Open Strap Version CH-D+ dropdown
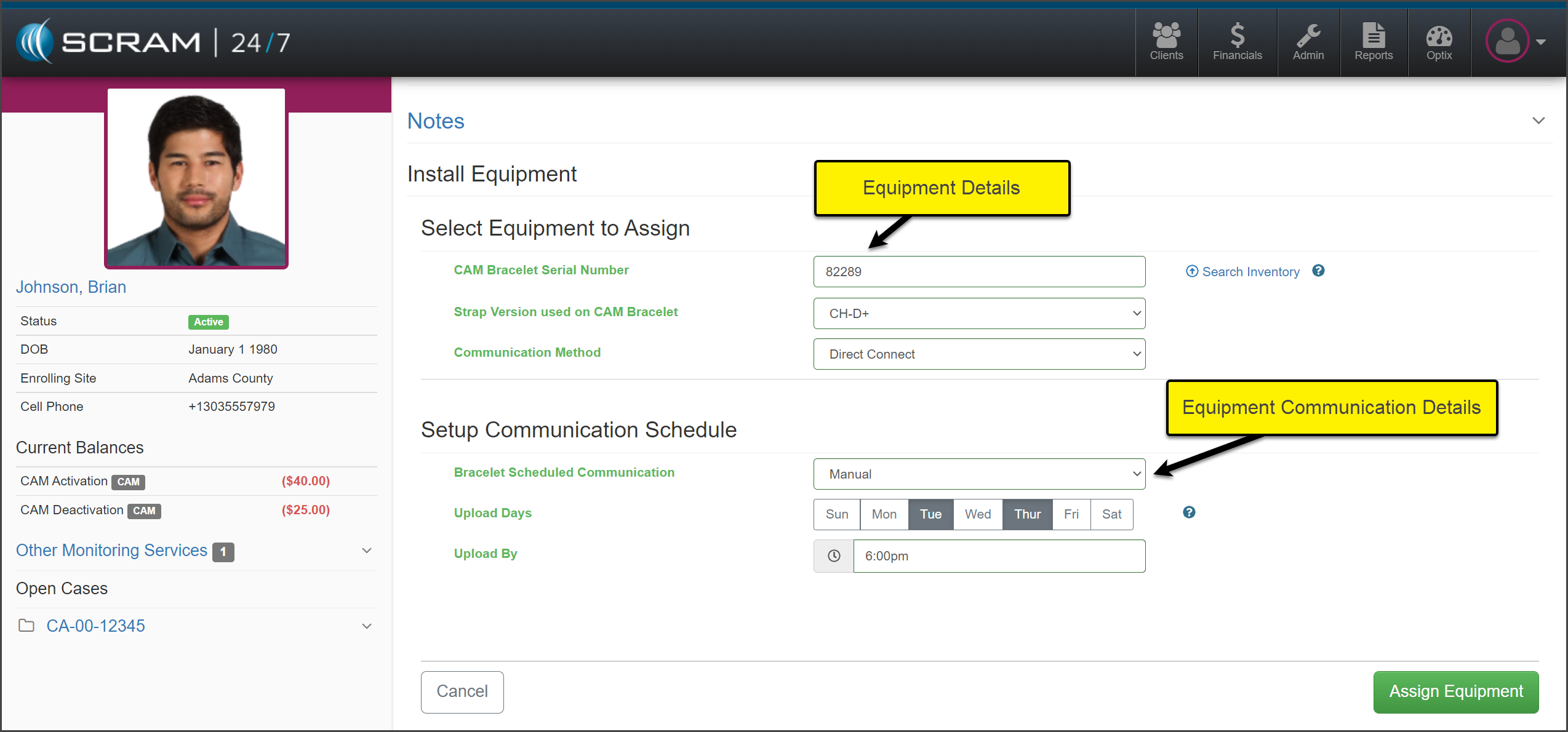 pos(978,314)
